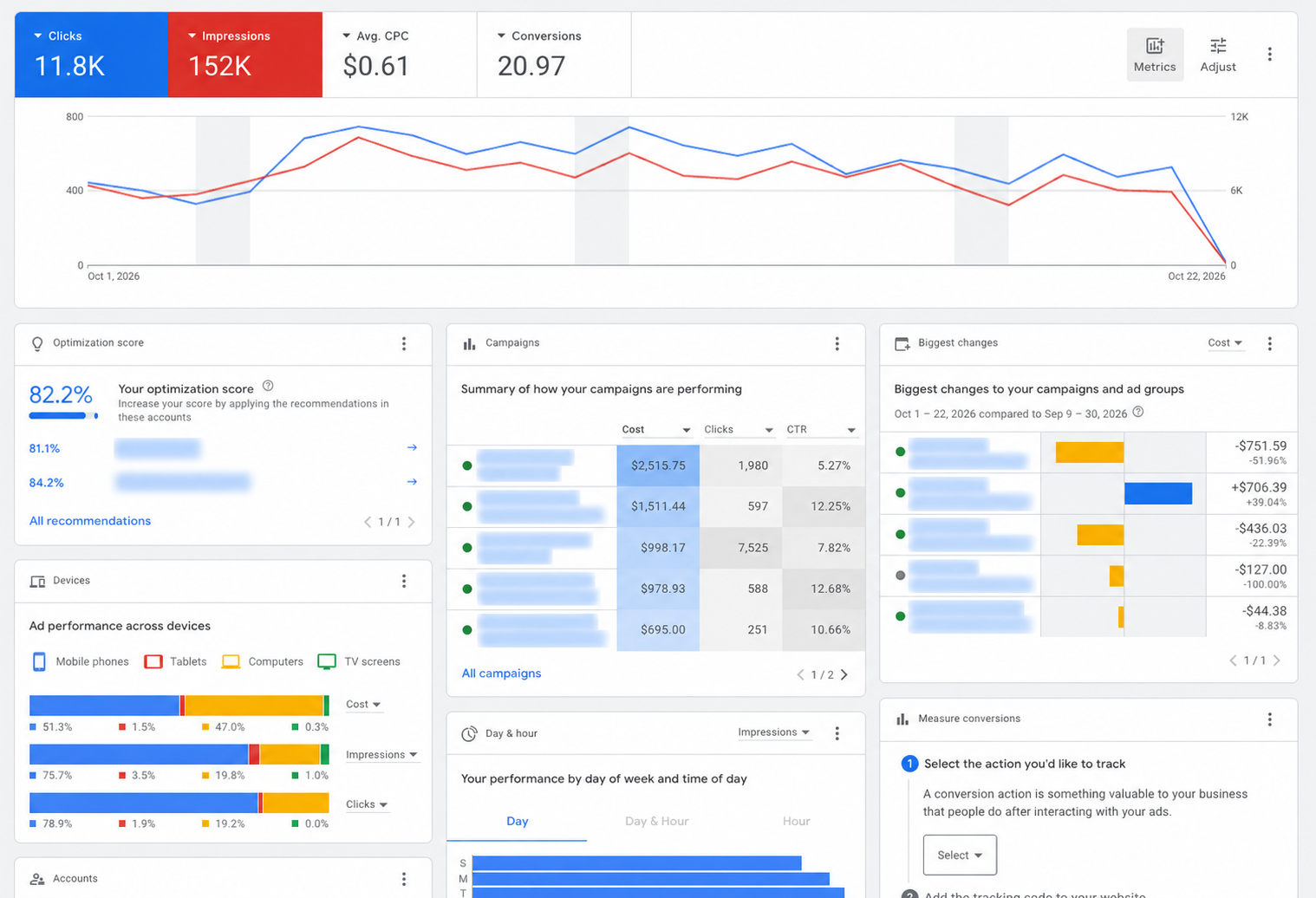Click the blue +$706.39 change bar
The height and width of the screenshot is (898, 1316).
pos(1158,493)
